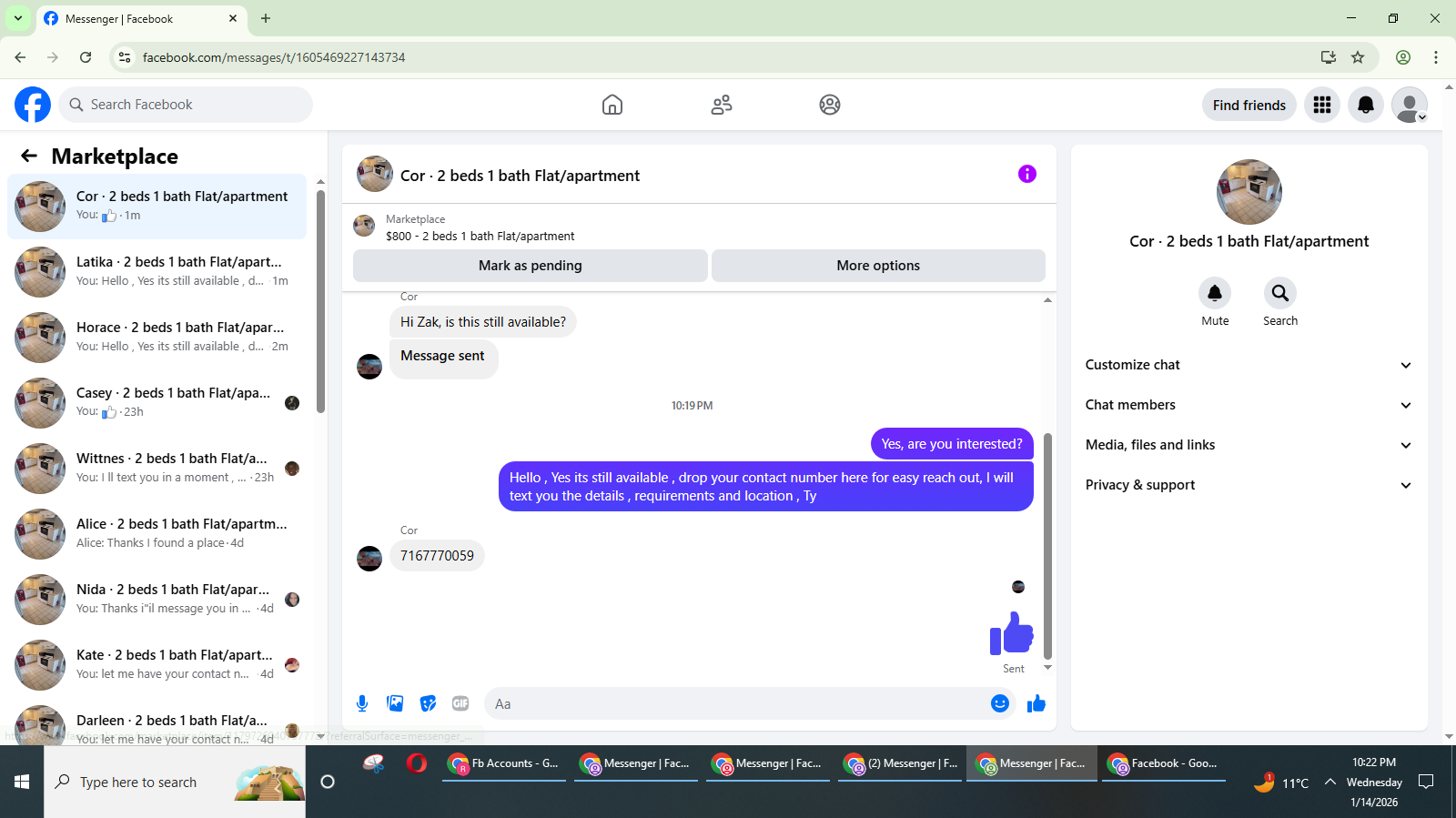This screenshot has width=1456, height=818.
Task: Open the Home feed icon
Action: point(612,105)
